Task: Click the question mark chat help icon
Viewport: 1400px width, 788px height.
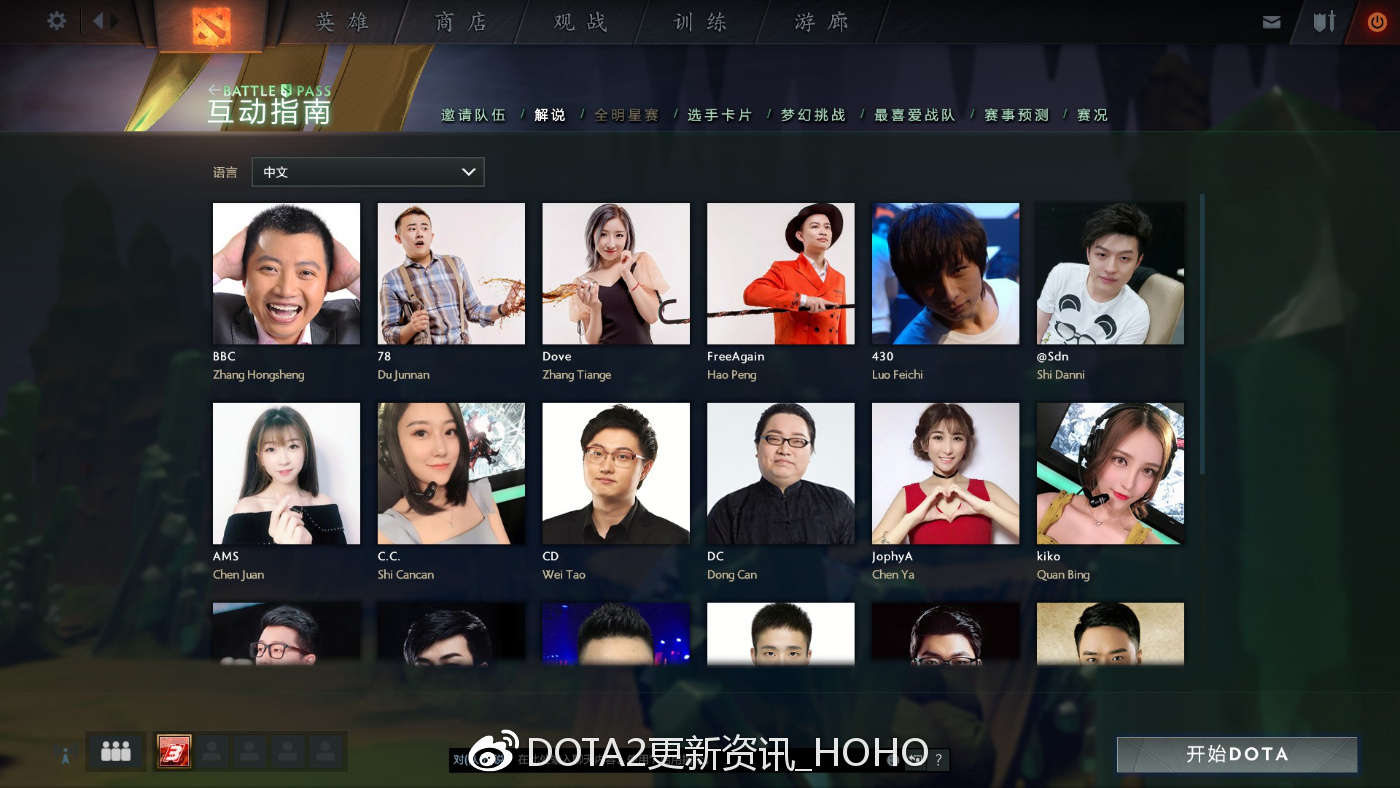Action: (938, 760)
